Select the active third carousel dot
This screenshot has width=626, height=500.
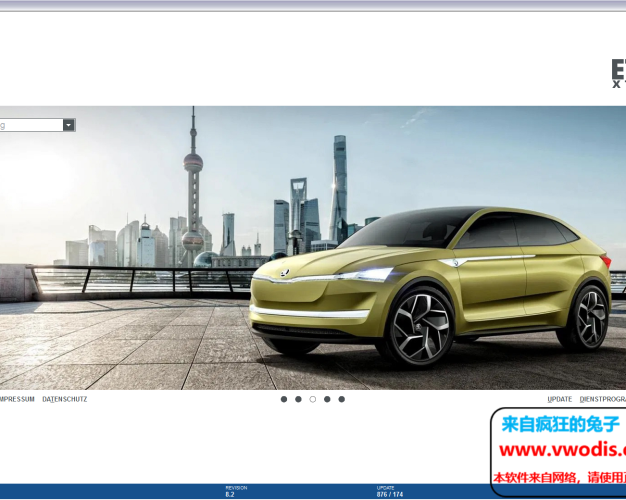[313, 399]
